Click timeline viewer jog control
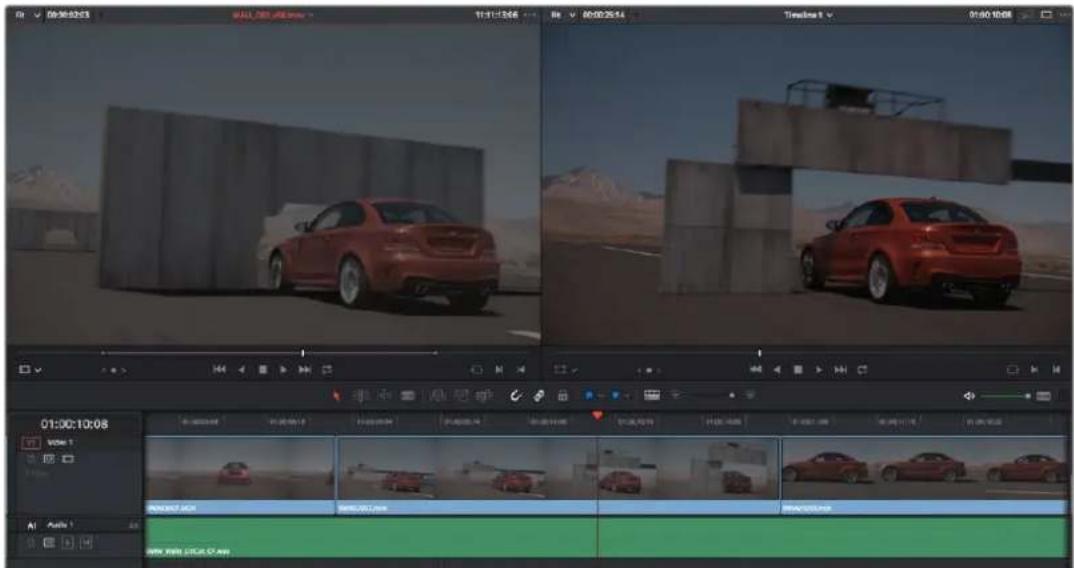 pyautogui.click(x=650, y=370)
